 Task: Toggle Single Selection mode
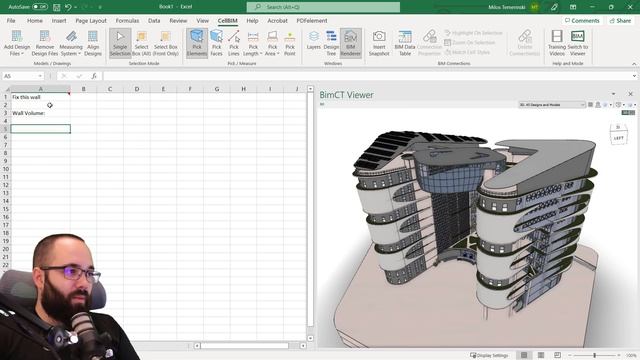(120, 43)
